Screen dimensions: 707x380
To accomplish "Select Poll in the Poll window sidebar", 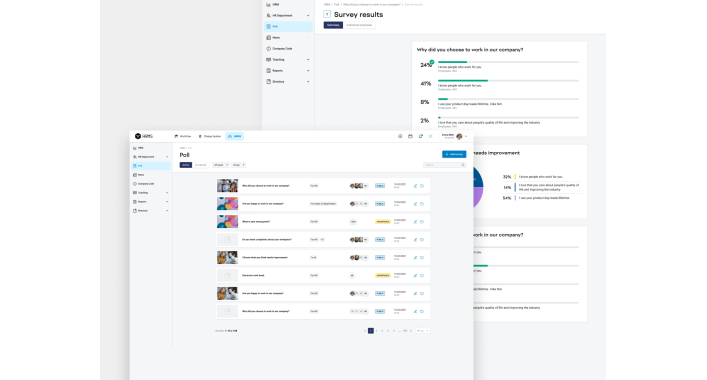I will pos(151,166).
